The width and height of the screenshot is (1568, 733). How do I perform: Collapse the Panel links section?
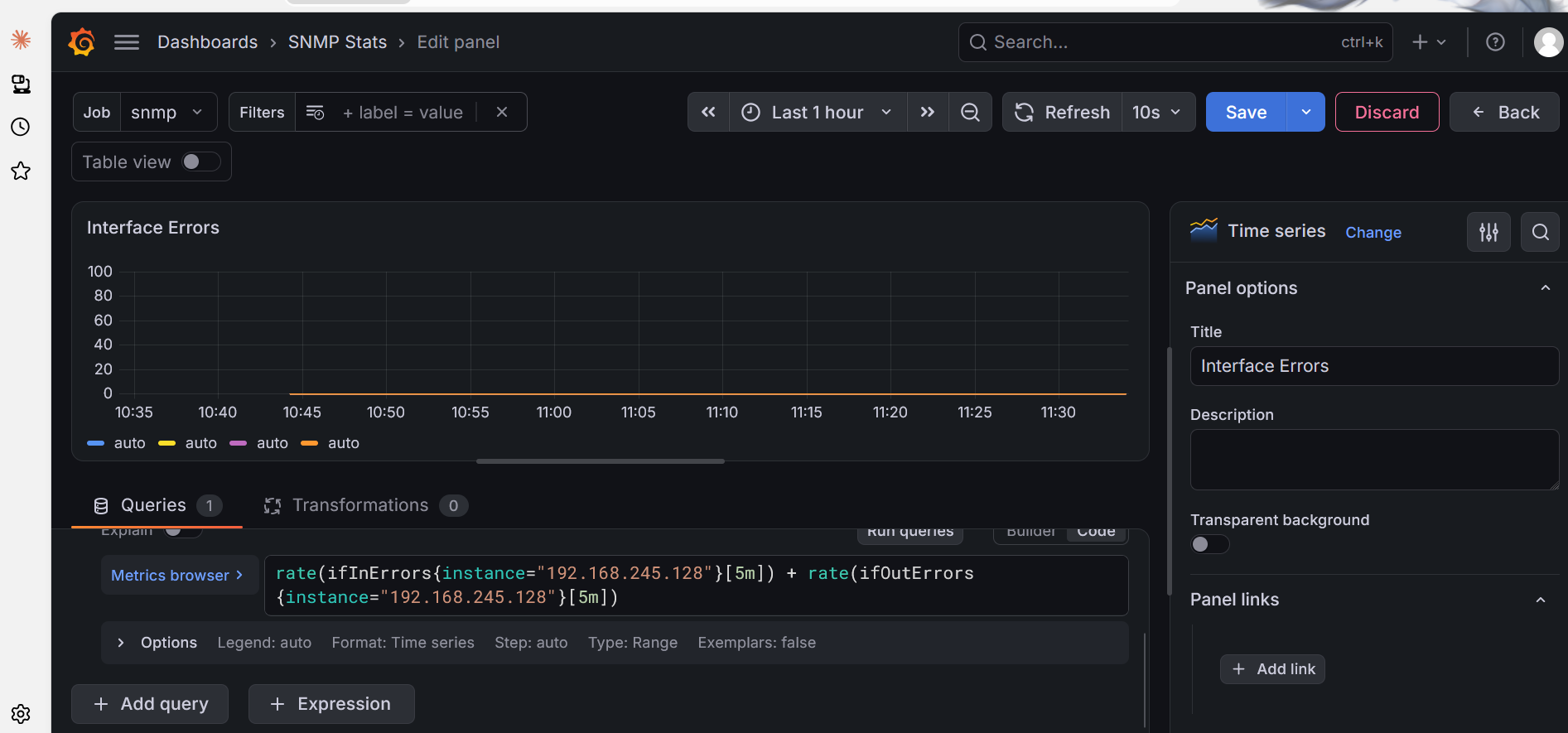1541,600
